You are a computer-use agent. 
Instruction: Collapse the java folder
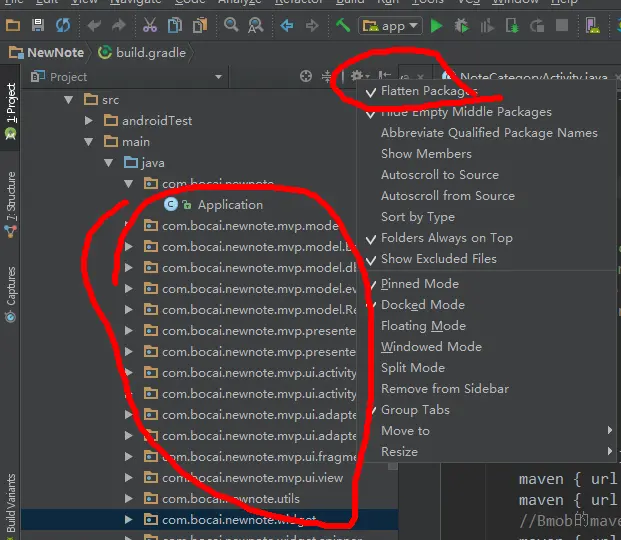pos(109,163)
